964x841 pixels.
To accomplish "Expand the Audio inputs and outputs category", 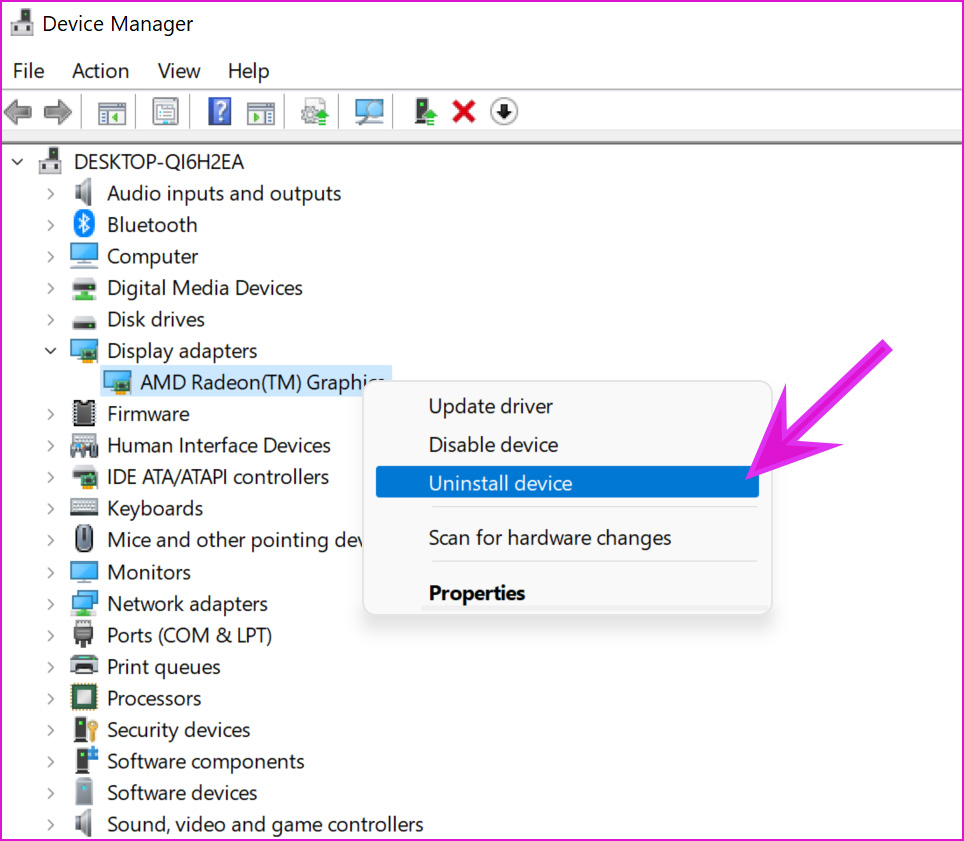I will [50, 194].
